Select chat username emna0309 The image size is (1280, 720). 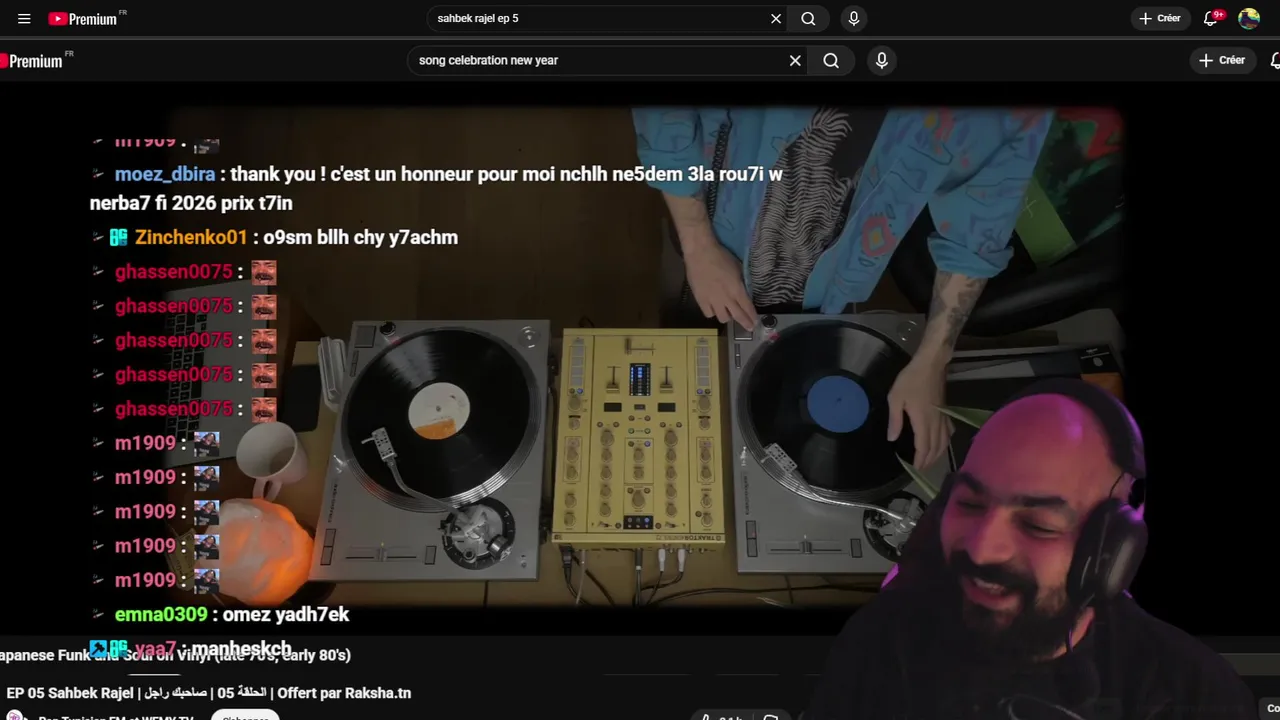click(161, 614)
